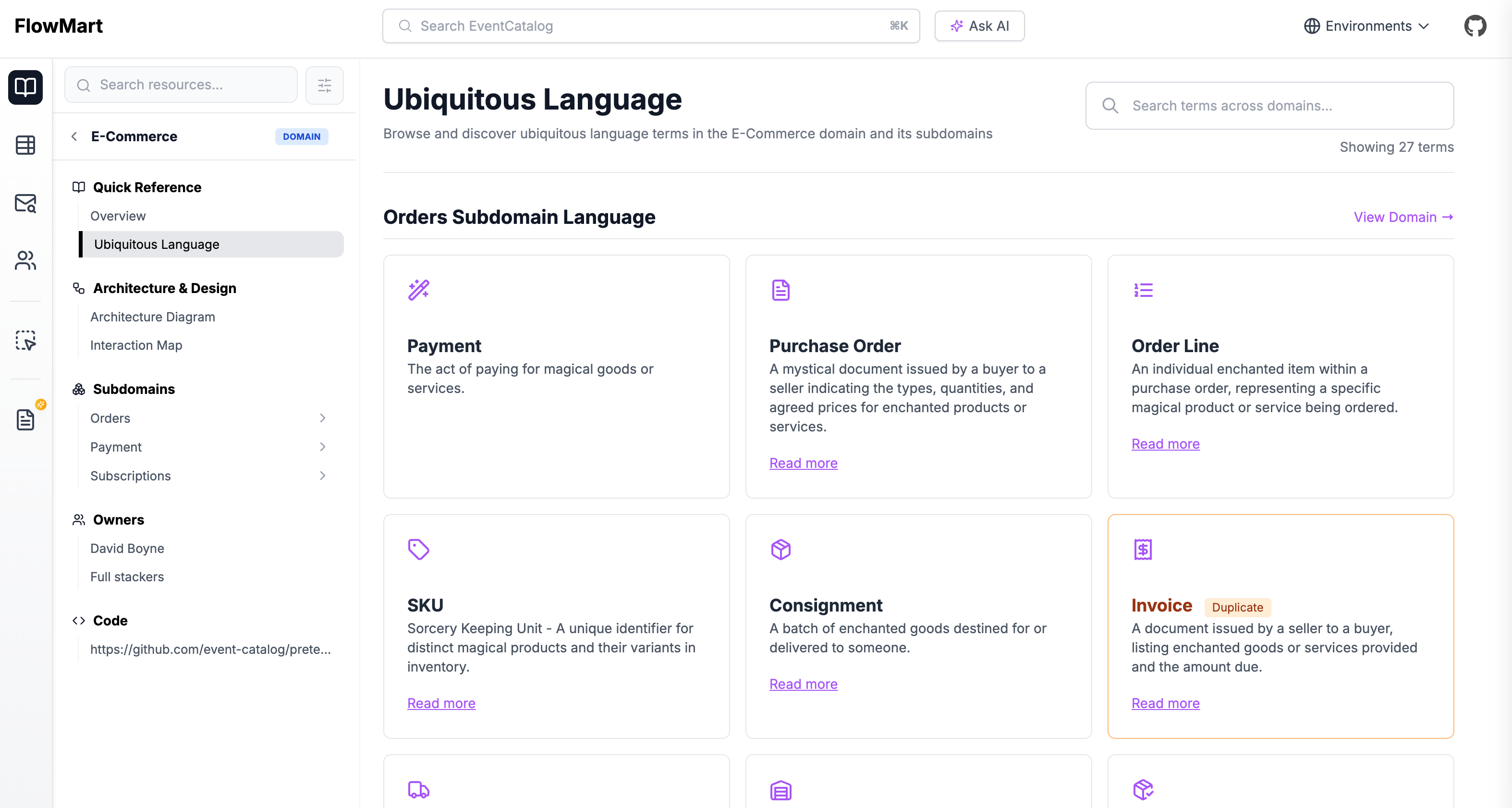Click the Ask AI button
Image resolution: width=1512 pixels, height=808 pixels.
coord(979,26)
